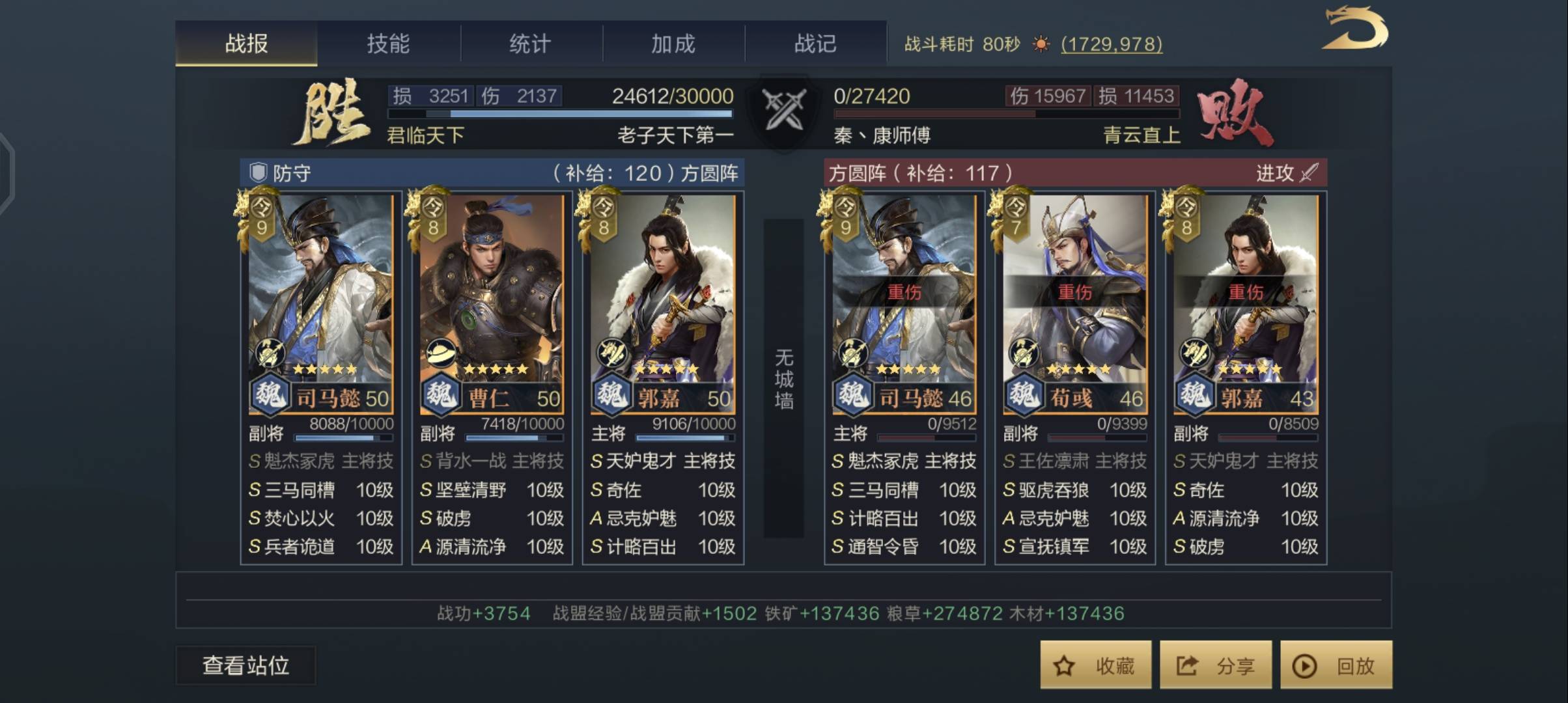The image size is (1568, 703).
Task: Click the golden dragon back icon
Action: 1356,28
